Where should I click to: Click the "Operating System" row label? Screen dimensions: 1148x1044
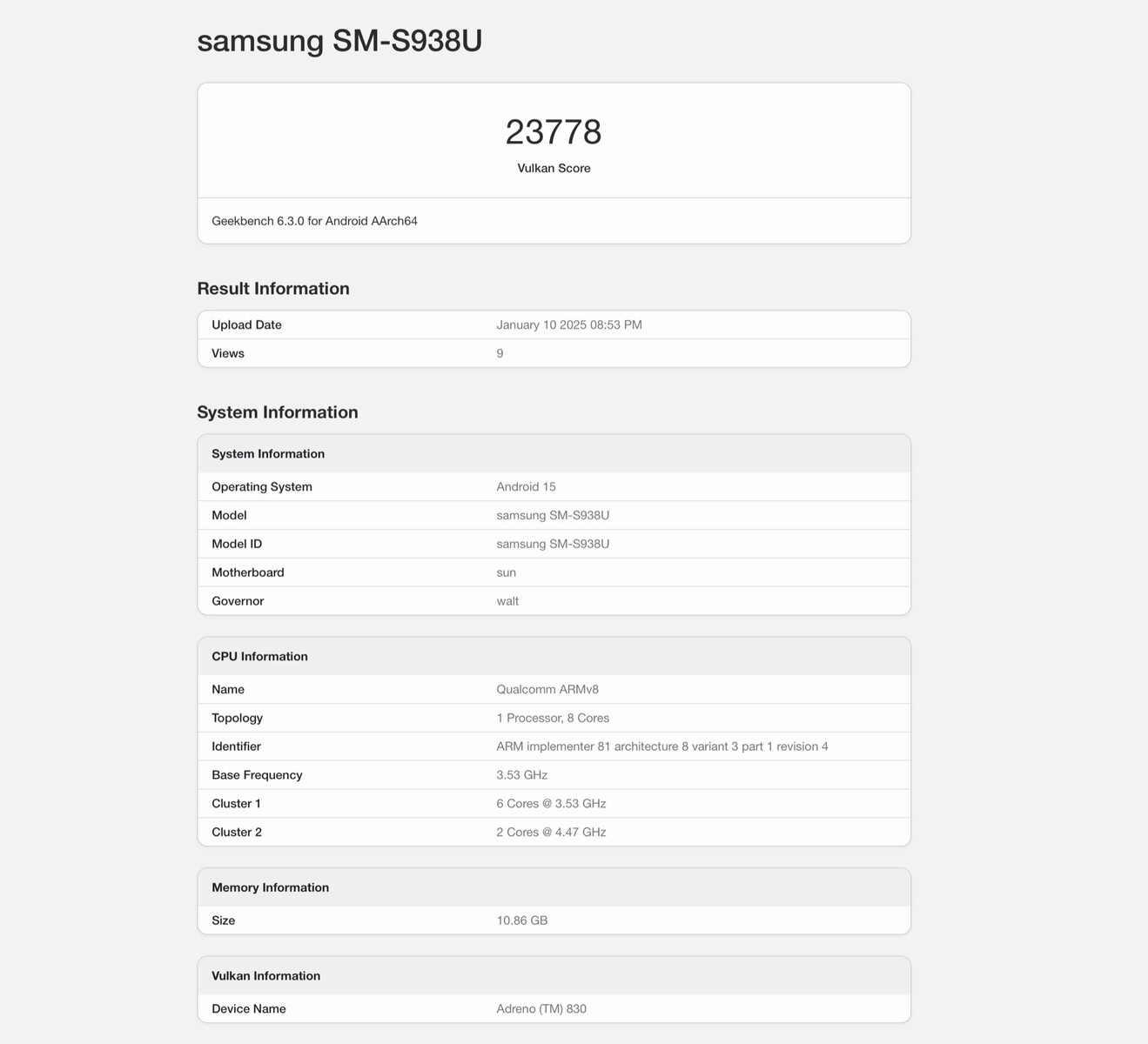(x=262, y=486)
